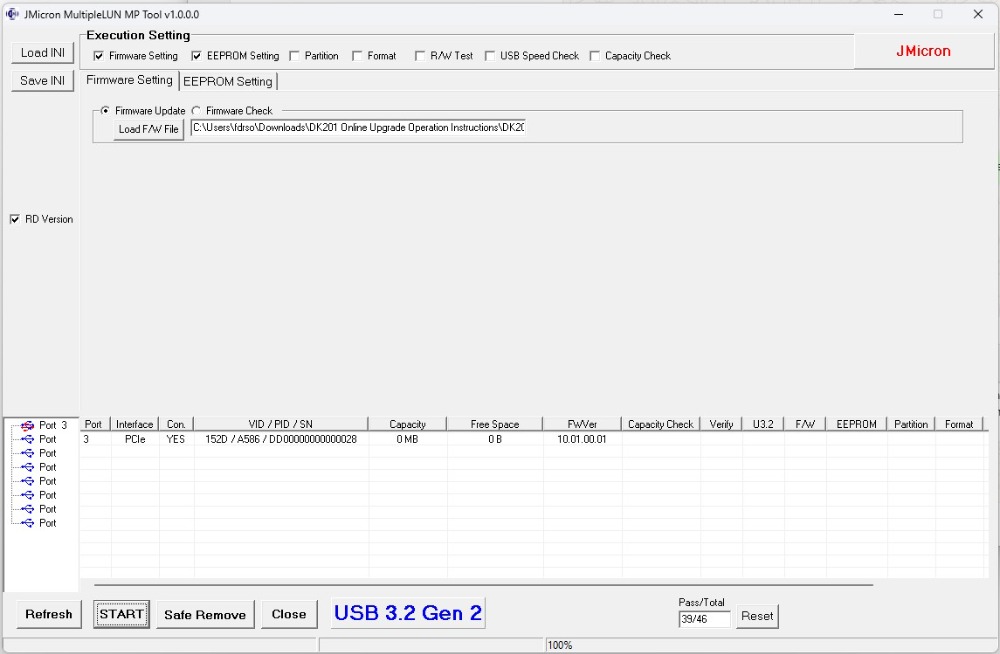Click Safe Remove button

pos(205,614)
